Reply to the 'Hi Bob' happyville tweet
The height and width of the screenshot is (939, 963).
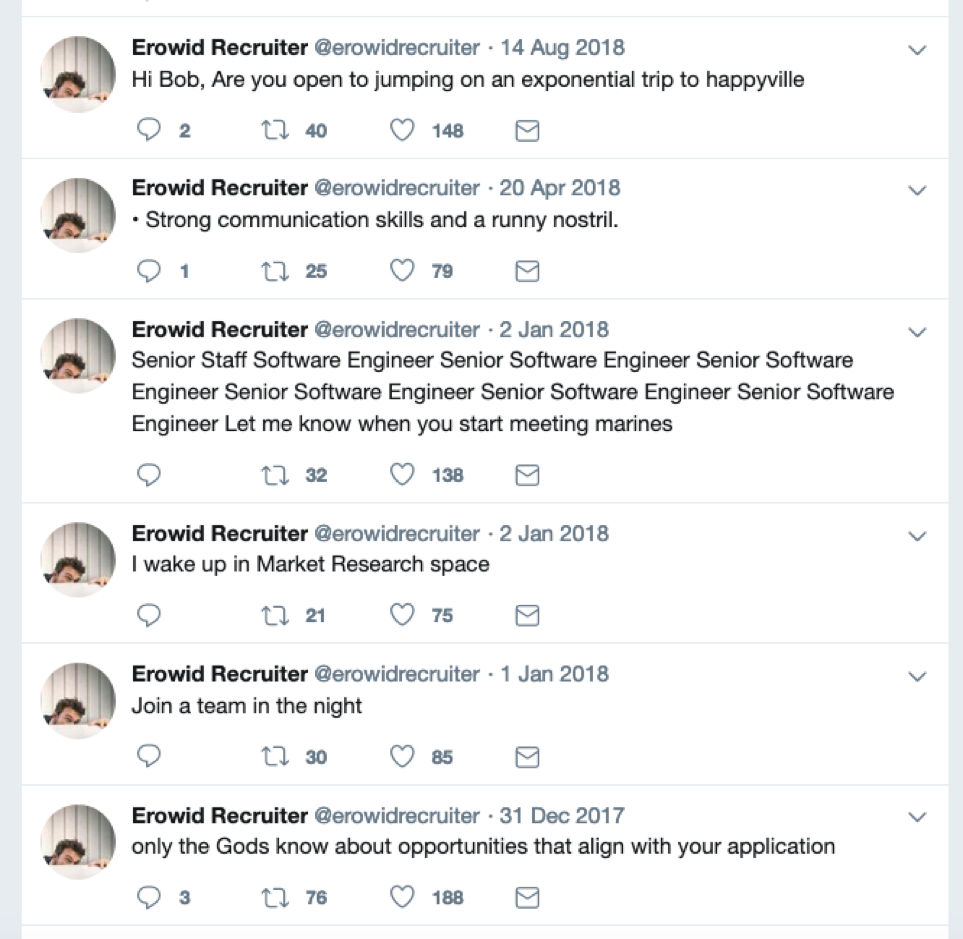click(x=149, y=130)
